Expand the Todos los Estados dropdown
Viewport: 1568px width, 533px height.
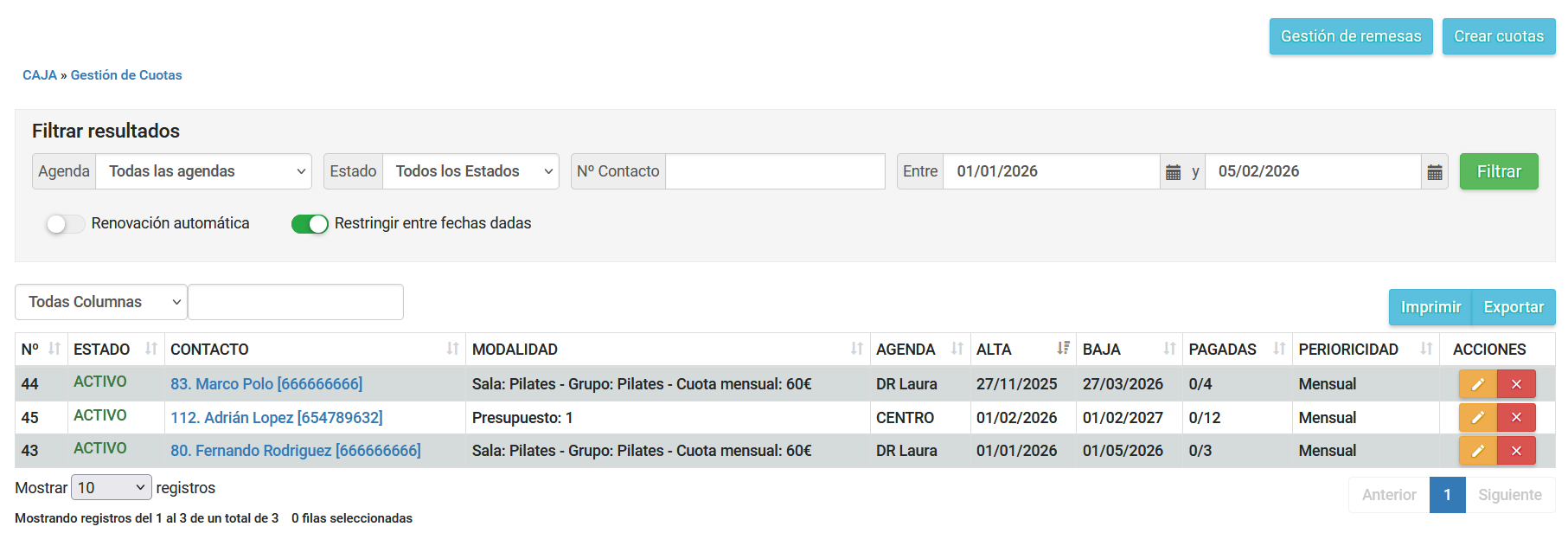click(470, 172)
